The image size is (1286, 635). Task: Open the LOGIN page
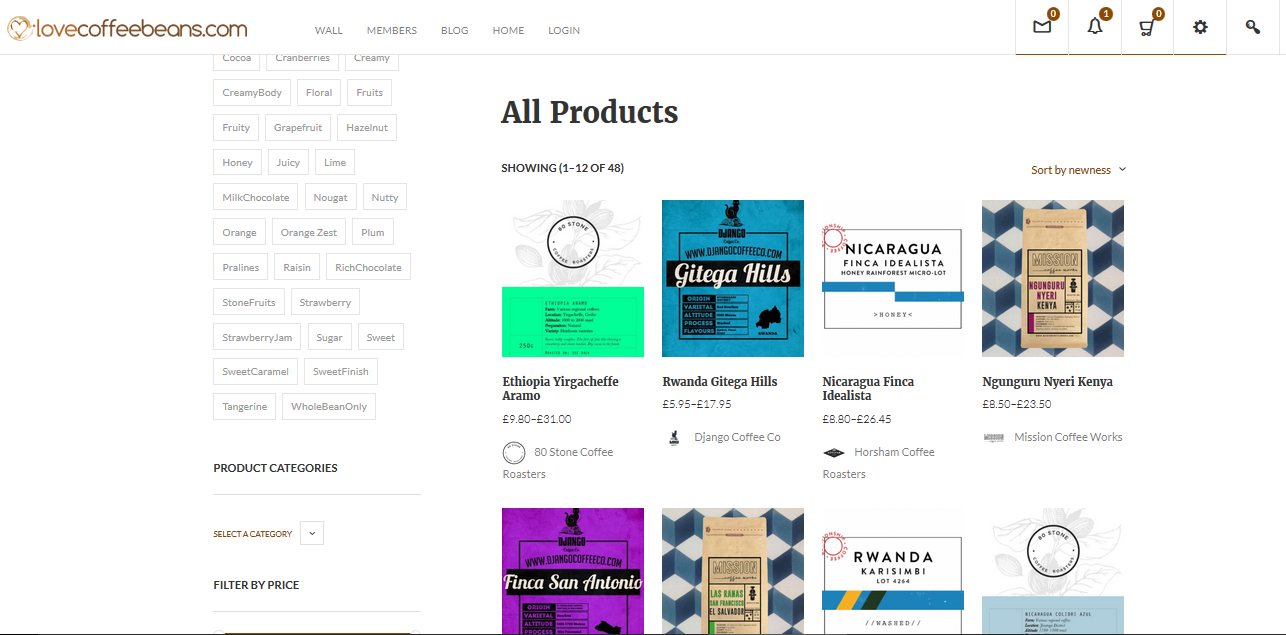564,30
